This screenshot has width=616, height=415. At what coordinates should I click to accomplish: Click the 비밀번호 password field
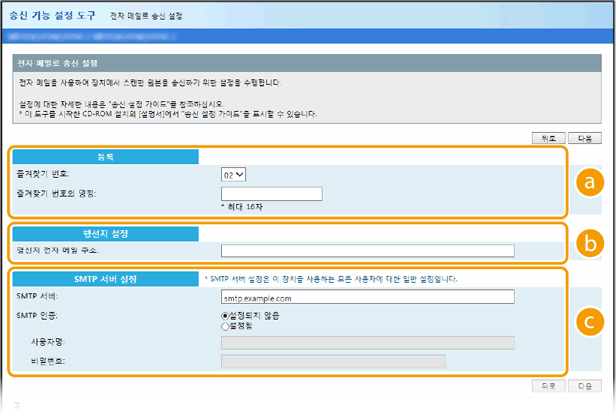click(x=333, y=361)
